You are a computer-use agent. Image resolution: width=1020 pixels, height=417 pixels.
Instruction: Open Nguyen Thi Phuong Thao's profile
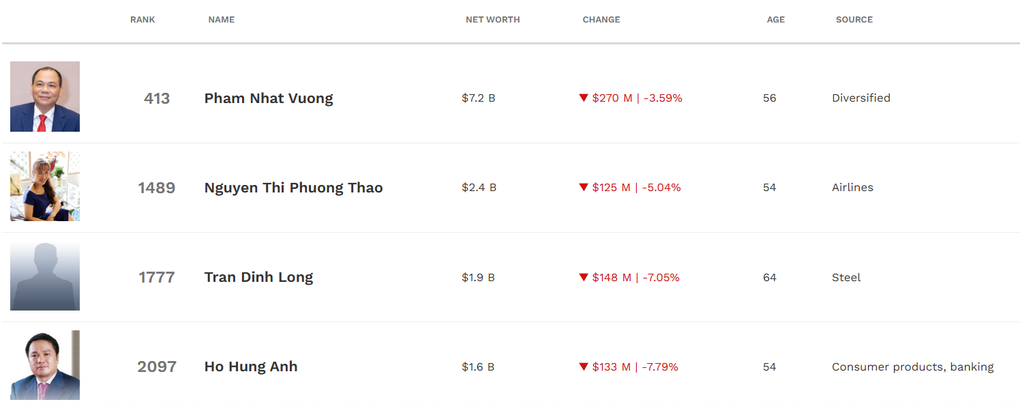[293, 188]
